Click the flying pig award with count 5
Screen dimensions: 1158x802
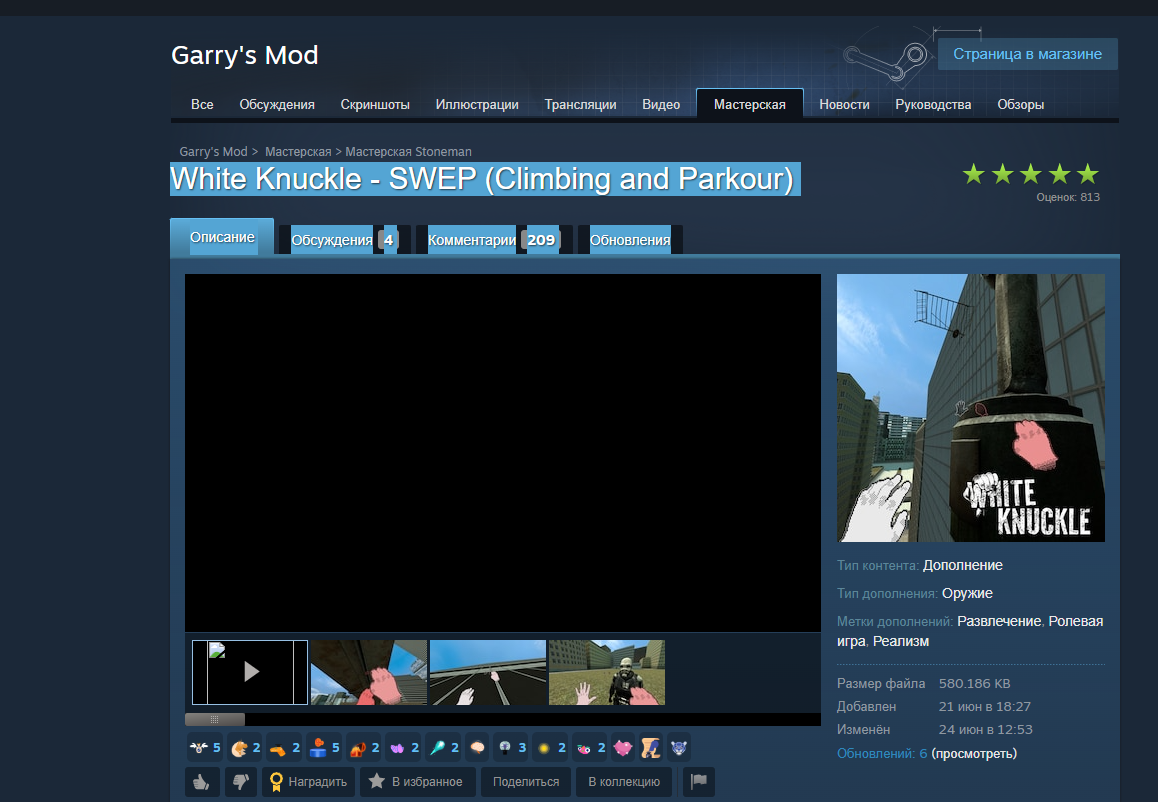tap(205, 748)
